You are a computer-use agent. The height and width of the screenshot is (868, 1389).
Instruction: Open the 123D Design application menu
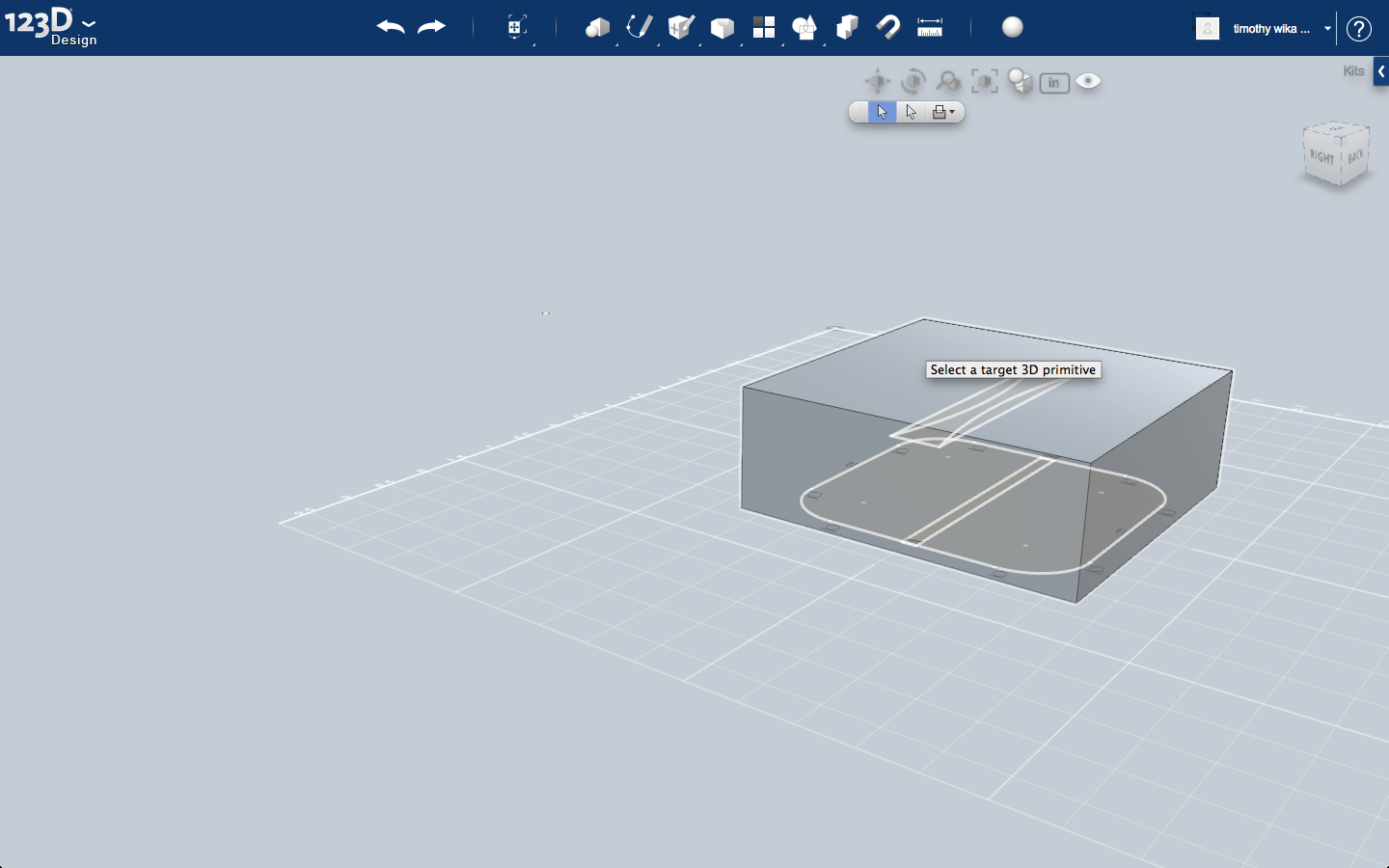pos(50,25)
